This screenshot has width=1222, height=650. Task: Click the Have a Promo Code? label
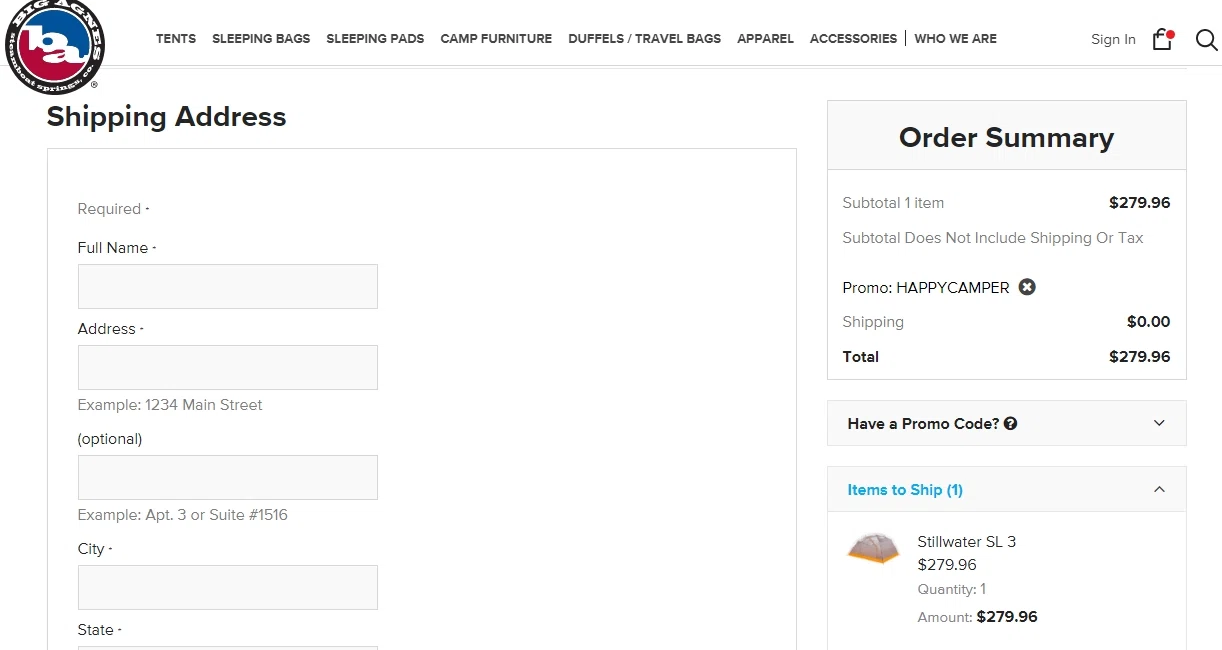pyautogui.click(x=923, y=424)
